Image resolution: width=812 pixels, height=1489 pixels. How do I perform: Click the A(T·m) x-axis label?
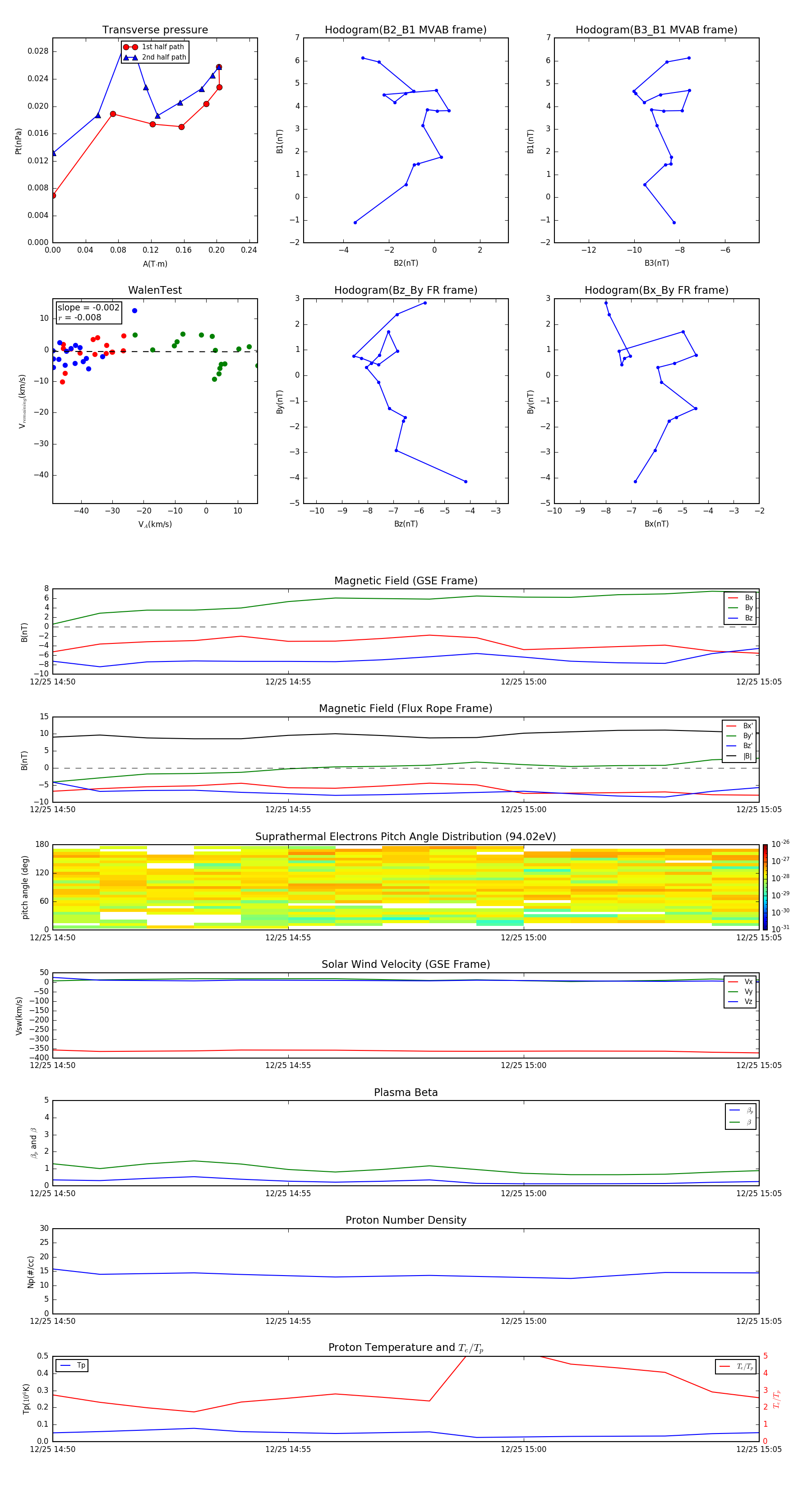pyautogui.click(x=155, y=264)
